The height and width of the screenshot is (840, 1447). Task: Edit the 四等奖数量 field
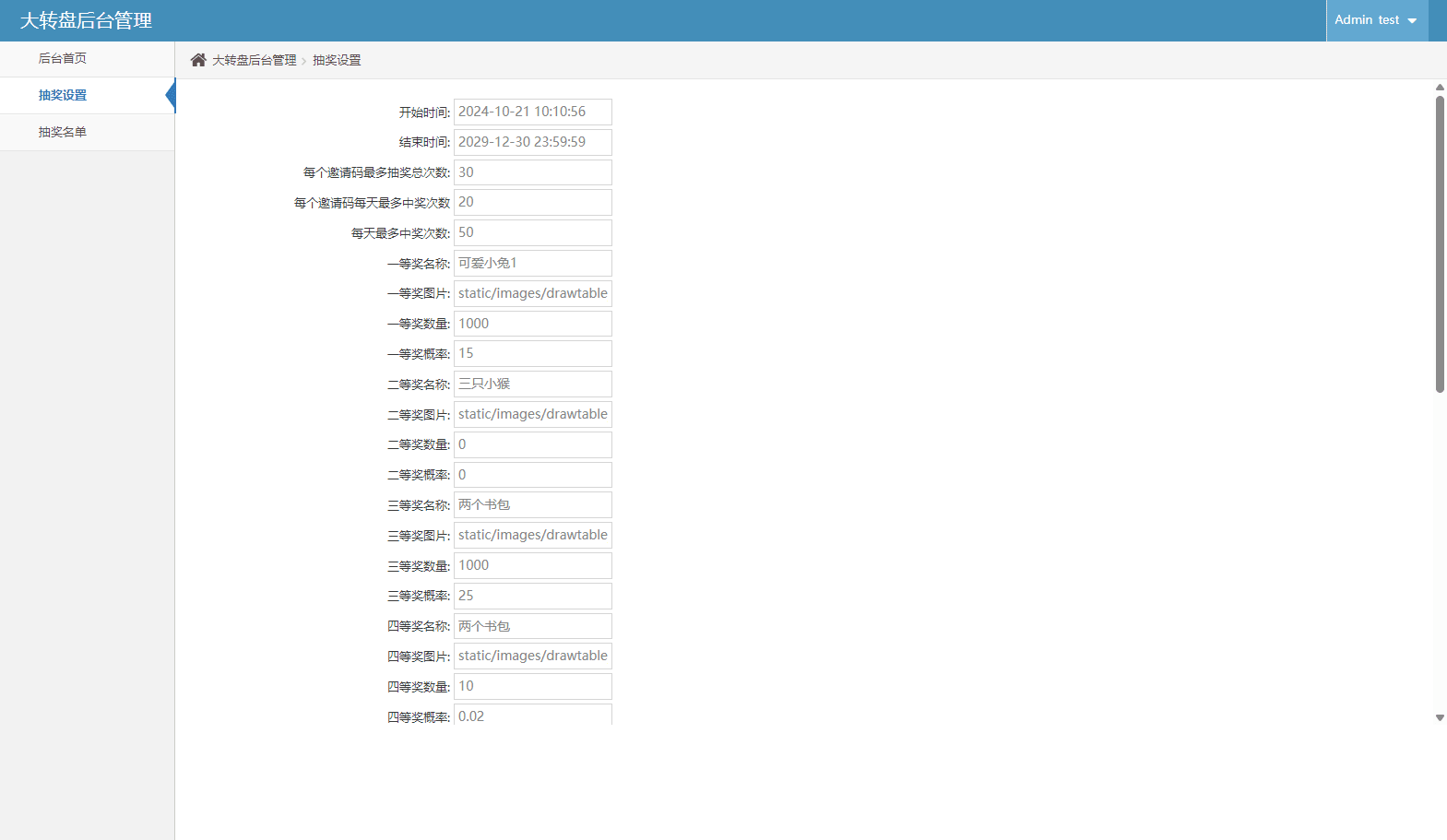(533, 686)
